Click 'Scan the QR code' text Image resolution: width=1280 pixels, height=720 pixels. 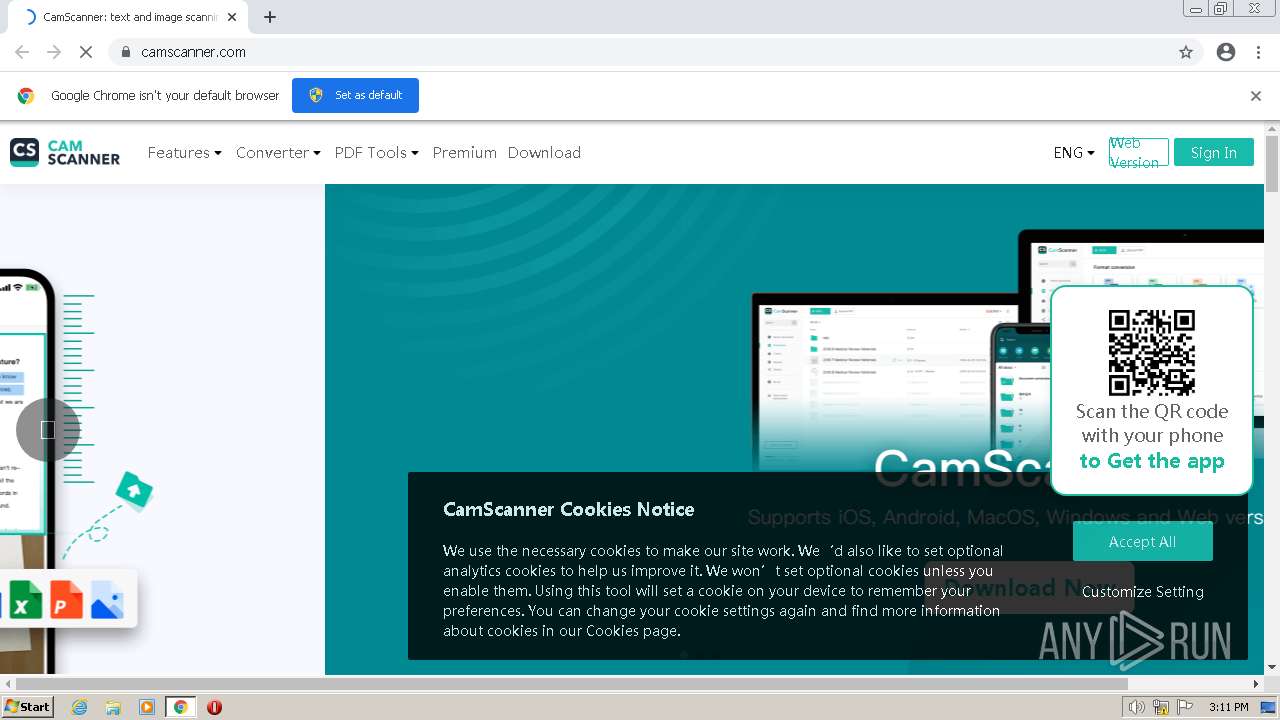1151,411
